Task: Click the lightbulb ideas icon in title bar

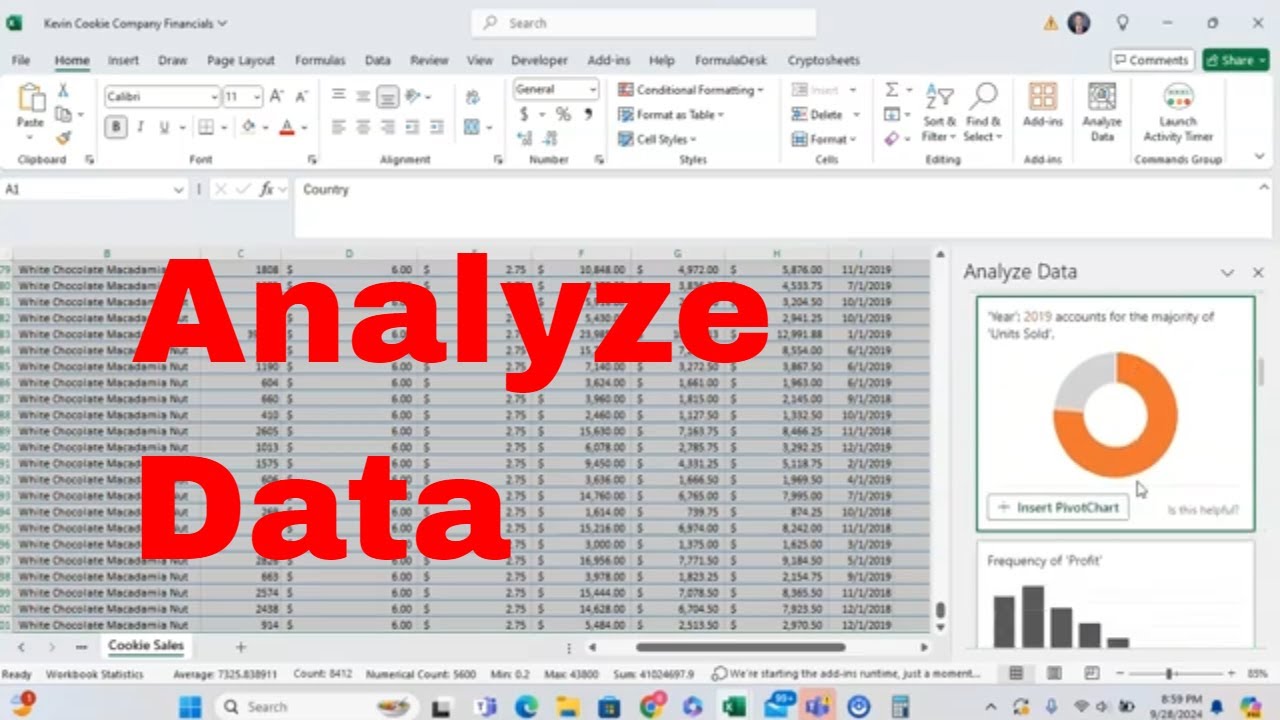Action: click(1122, 22)
